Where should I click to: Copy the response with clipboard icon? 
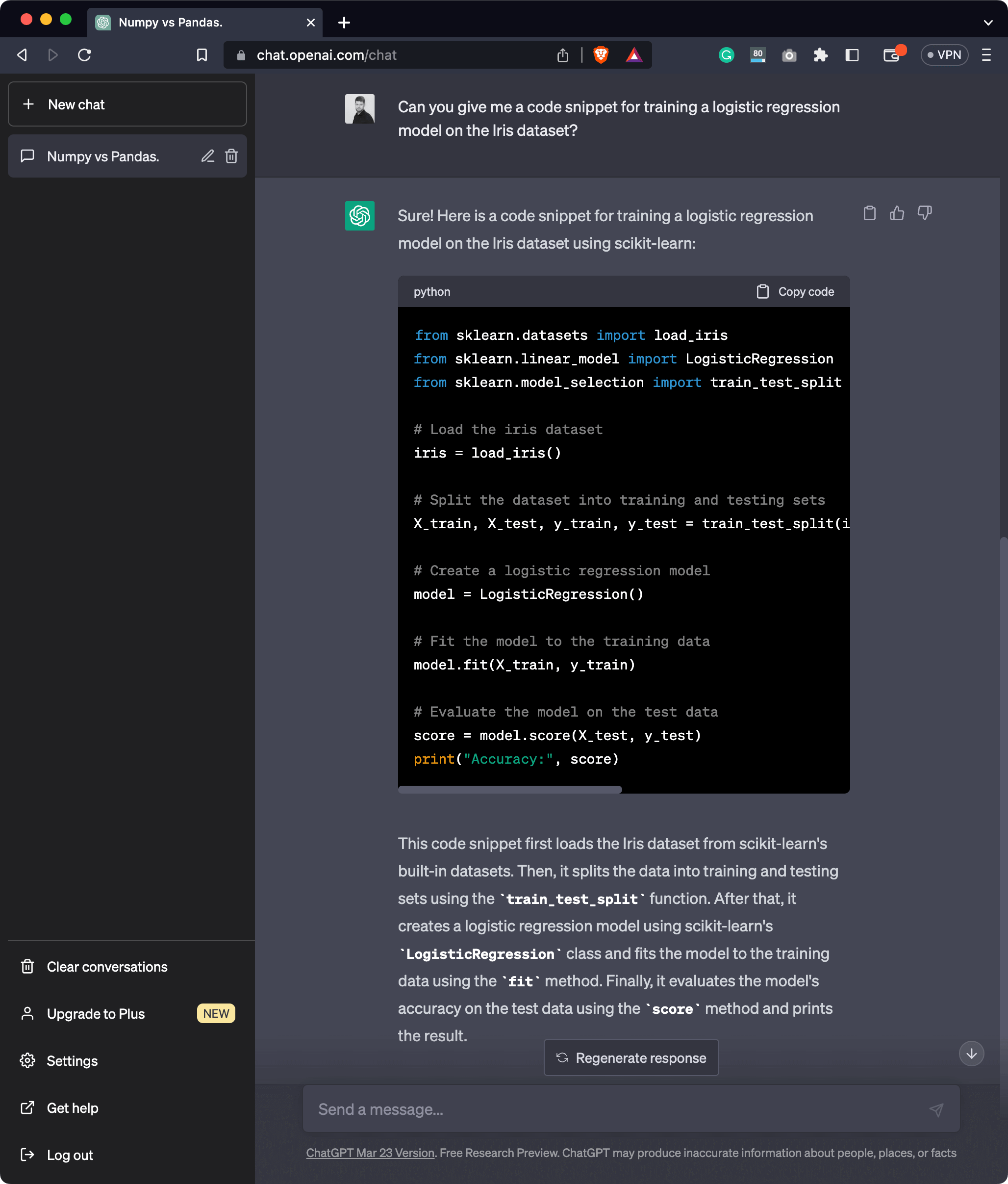869,213
